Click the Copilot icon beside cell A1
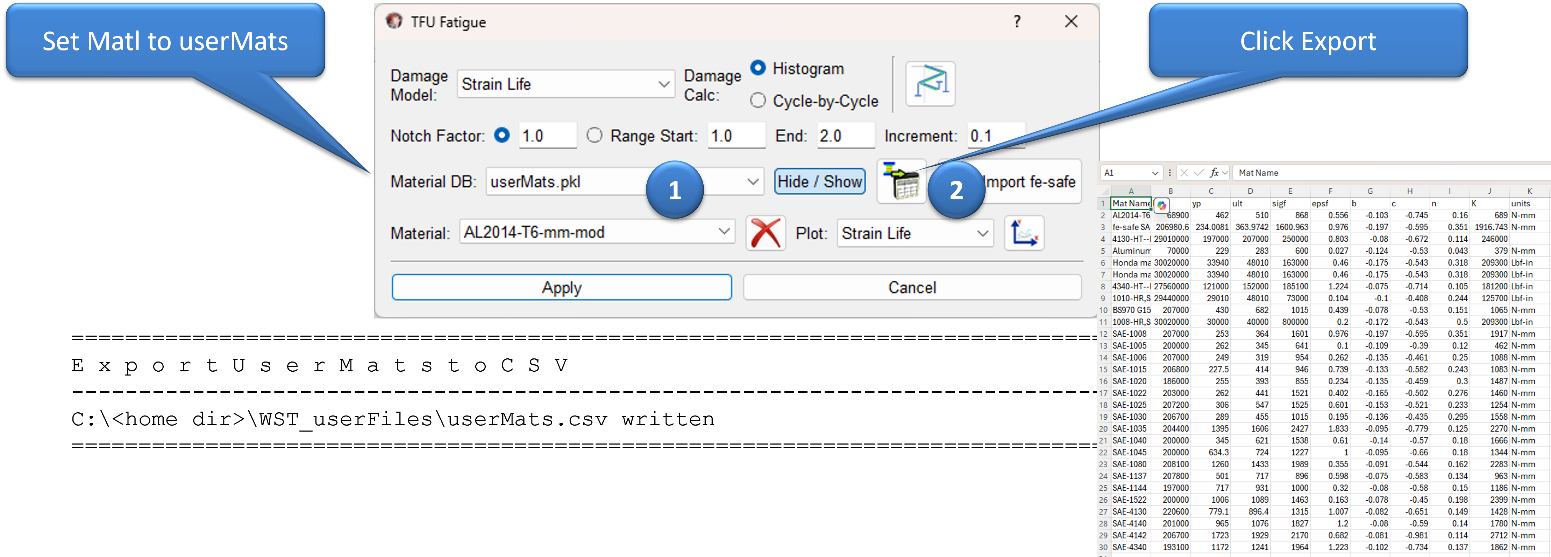Screen dimensions: 1551x557 click(1162, 204)
